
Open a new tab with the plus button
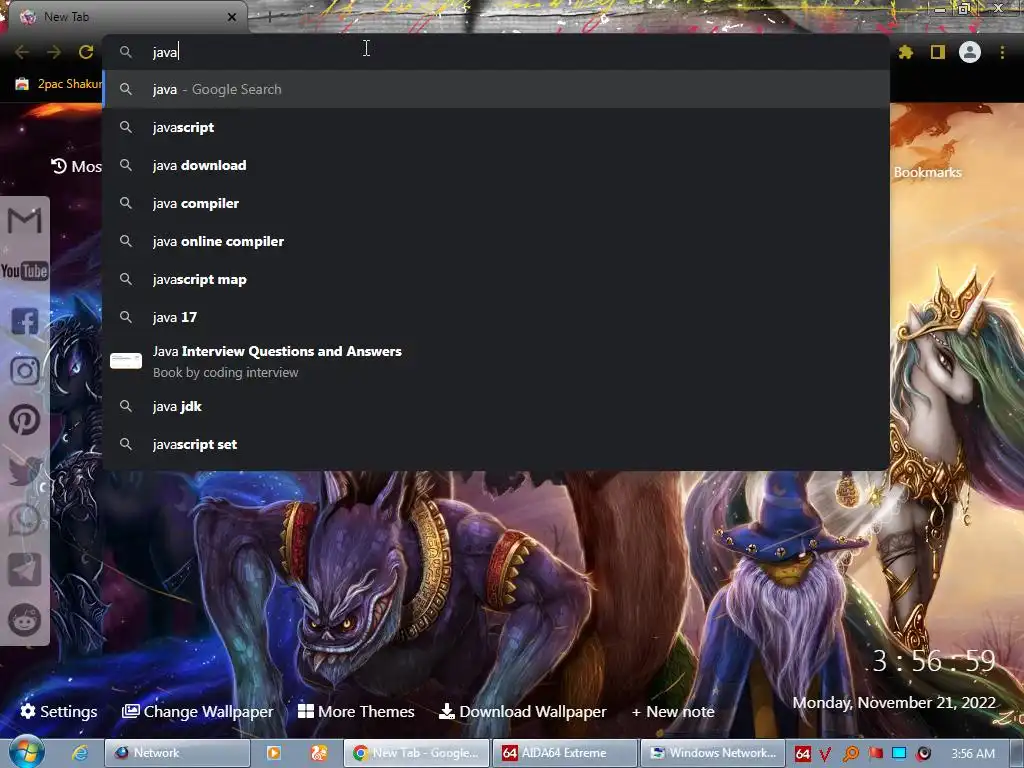tap(269, 17)
